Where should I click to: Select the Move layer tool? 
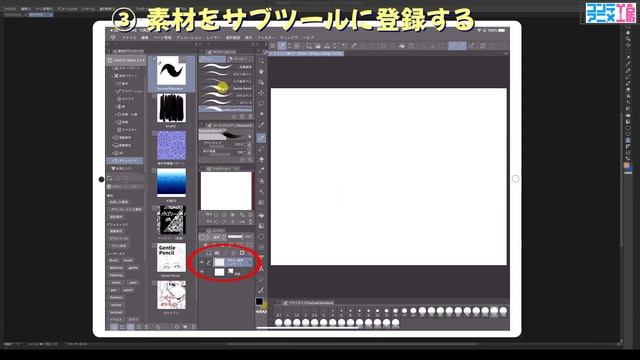(x=261, y=93)
